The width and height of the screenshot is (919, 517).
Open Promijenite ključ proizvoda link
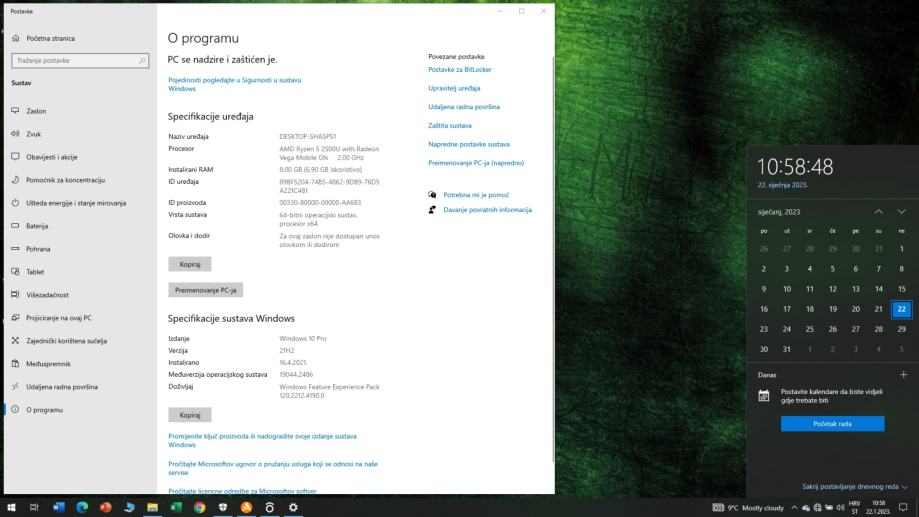coord(262,440)
